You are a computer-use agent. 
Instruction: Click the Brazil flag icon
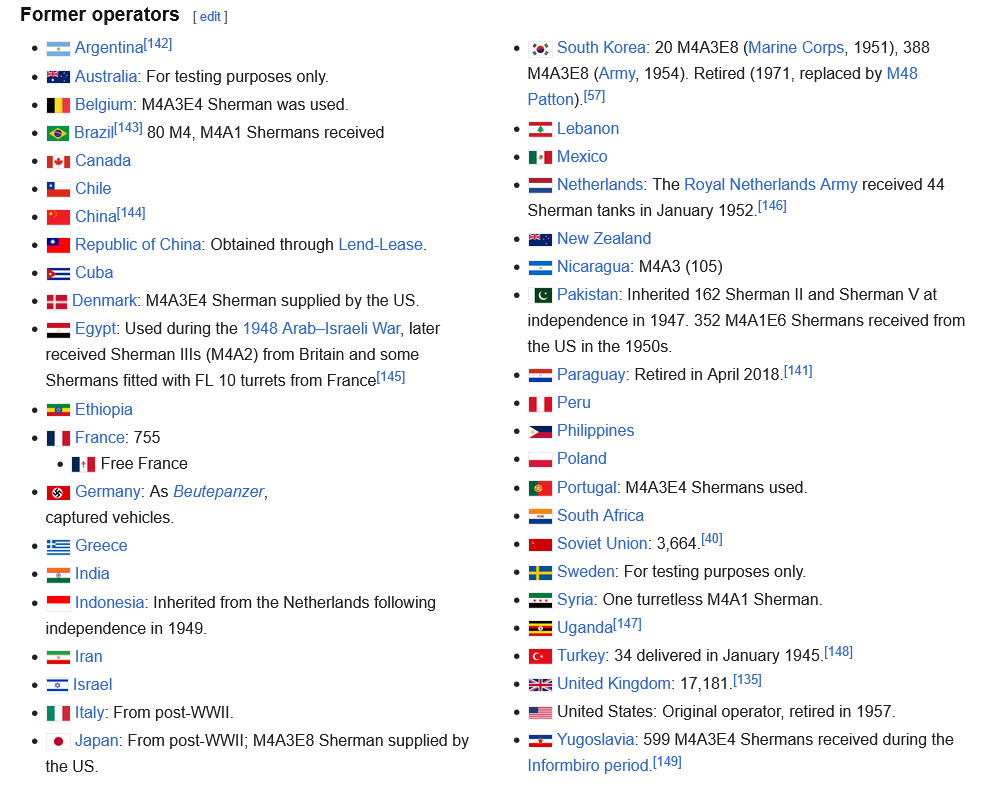tap(57, 133)
